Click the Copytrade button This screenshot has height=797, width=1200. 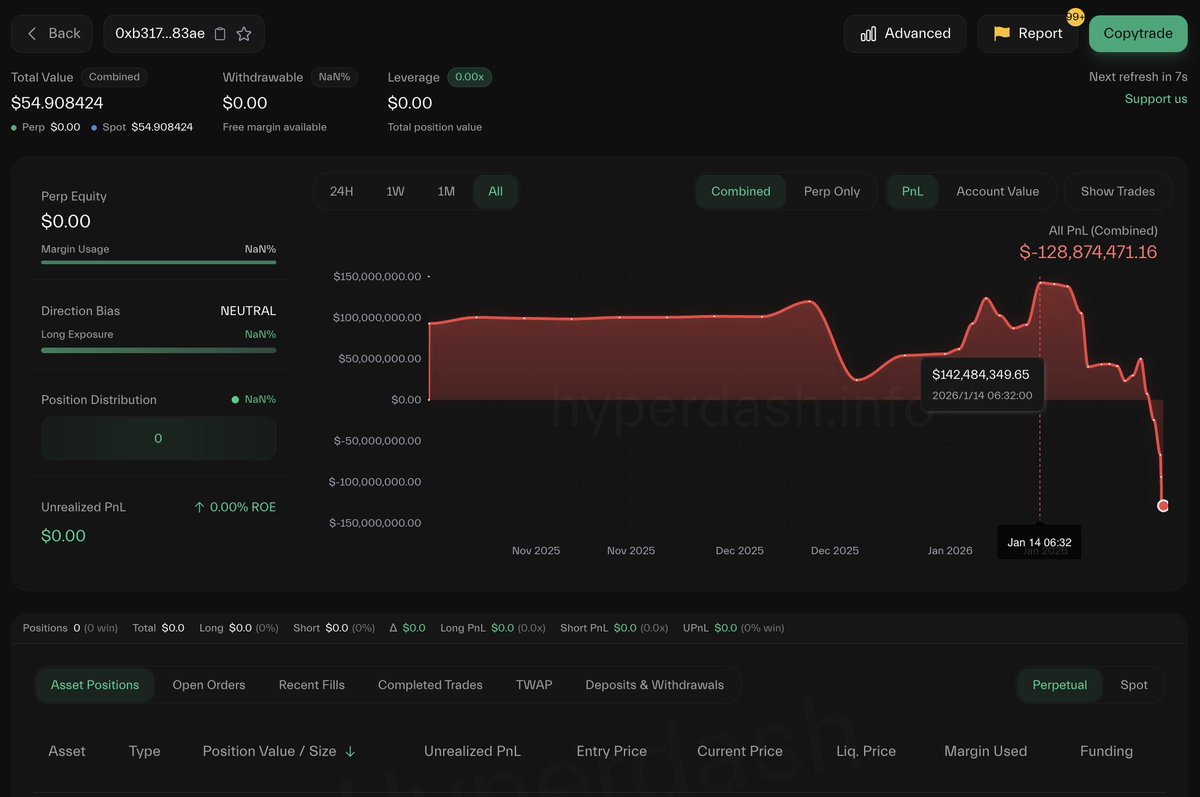coord(1137,33)
